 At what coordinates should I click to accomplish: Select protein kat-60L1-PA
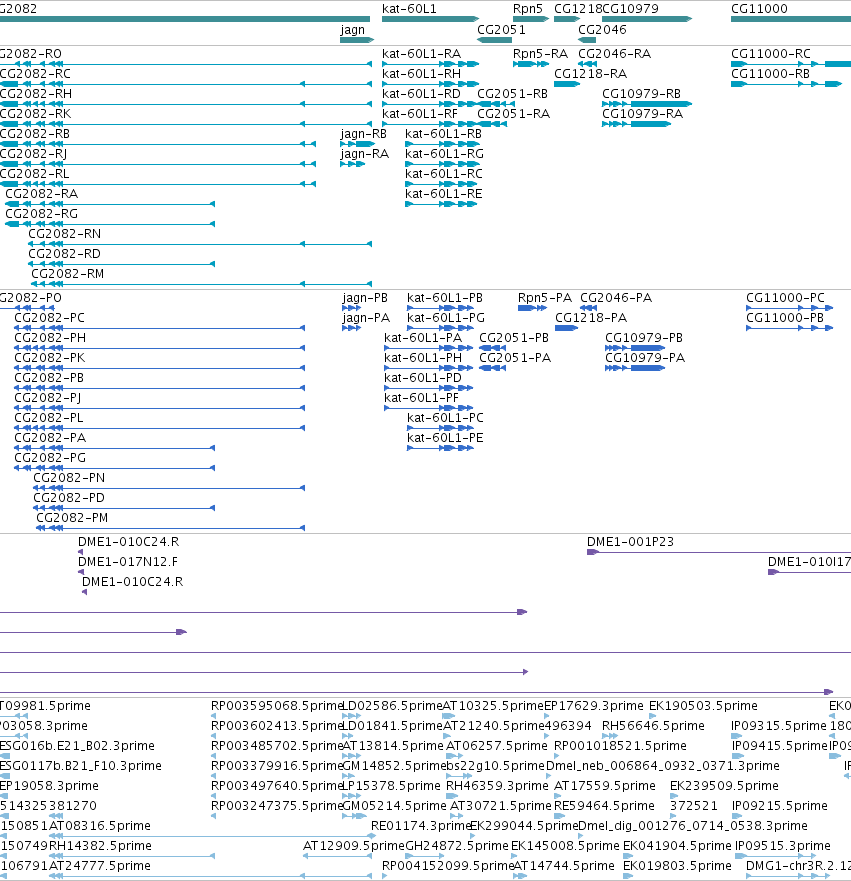423,338
